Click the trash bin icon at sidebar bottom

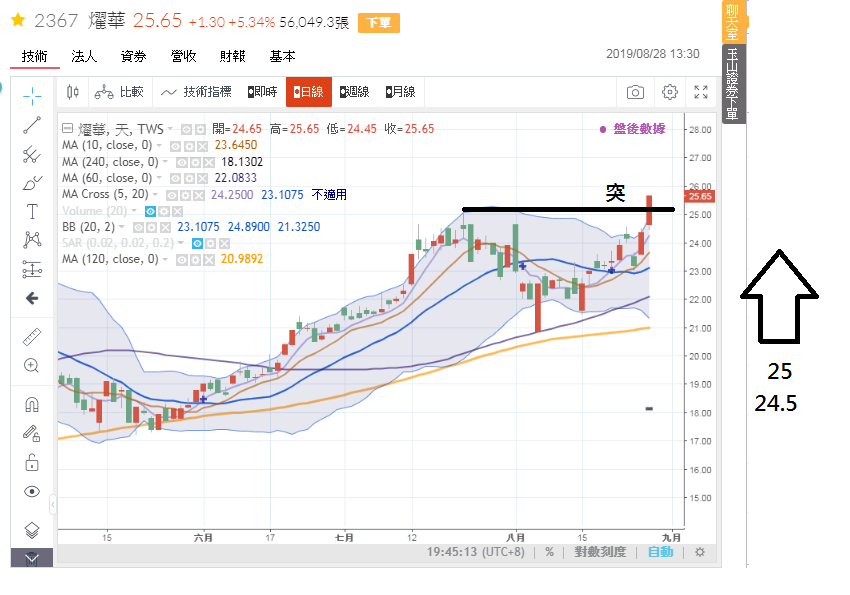click(x=32, y=558)
